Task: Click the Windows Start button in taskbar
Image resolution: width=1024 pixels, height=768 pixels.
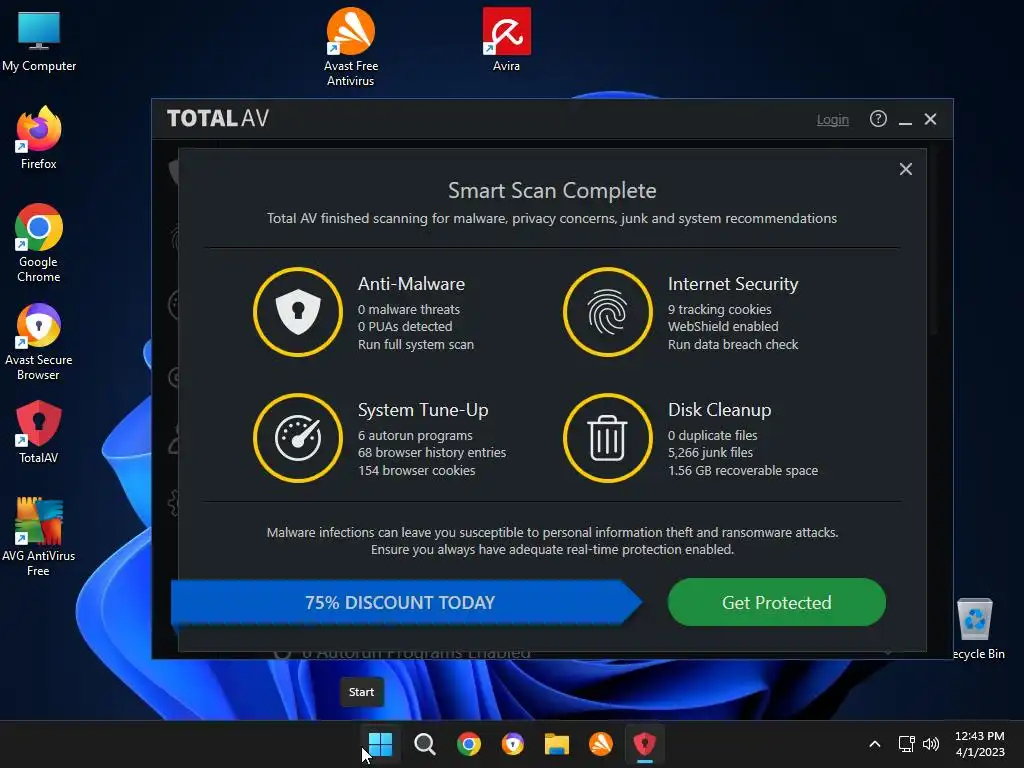Action: (380, 744)
